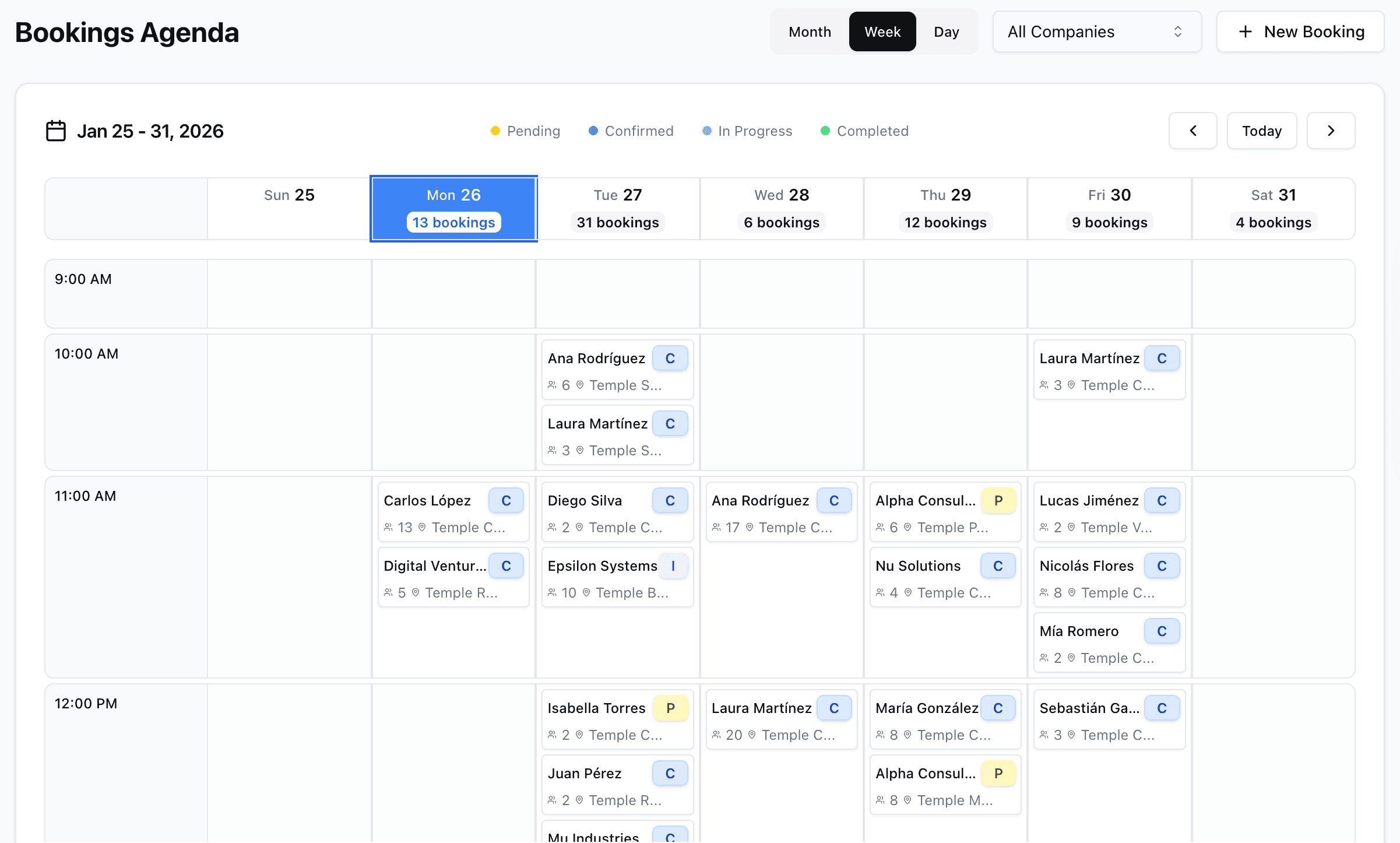Go to previous week using left chevron

tap(1193, 131)
